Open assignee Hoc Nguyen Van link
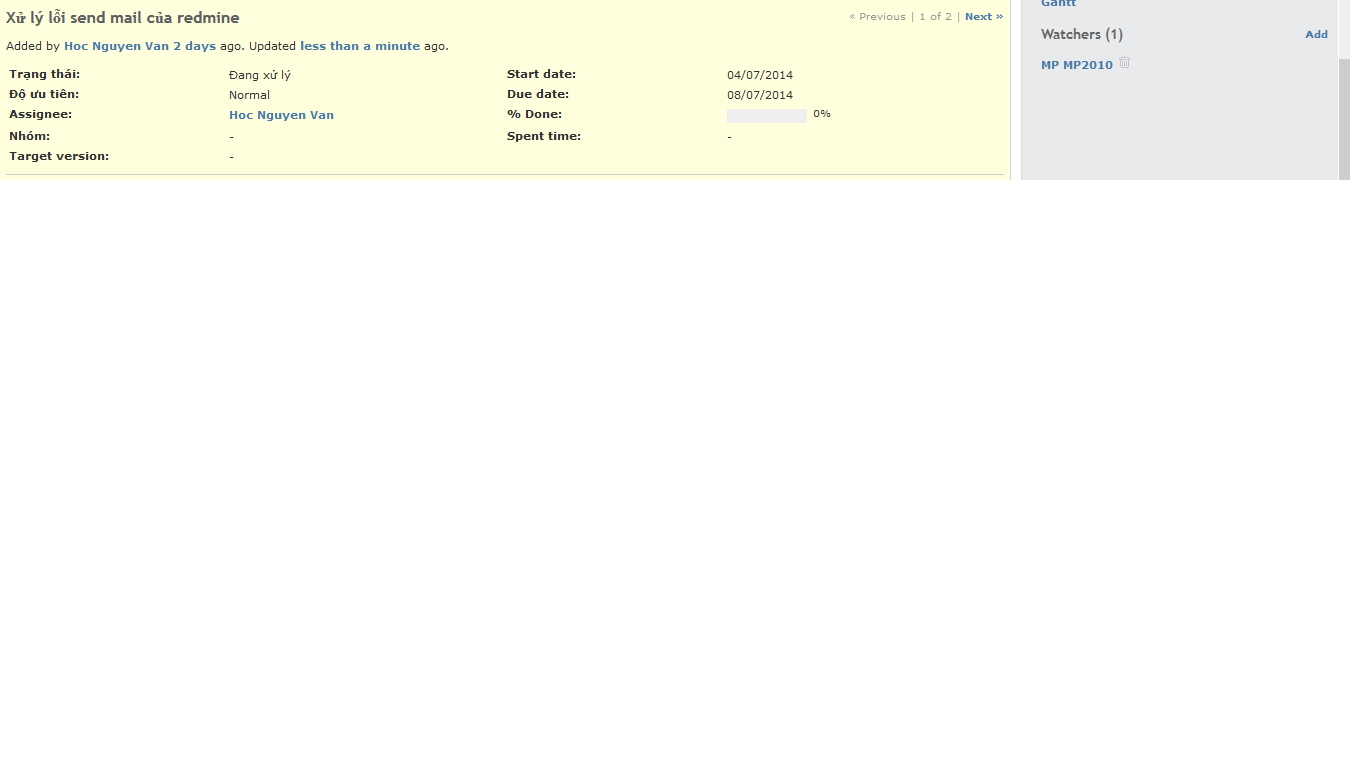The image size is (1350, 757). [x=281, y=115]
